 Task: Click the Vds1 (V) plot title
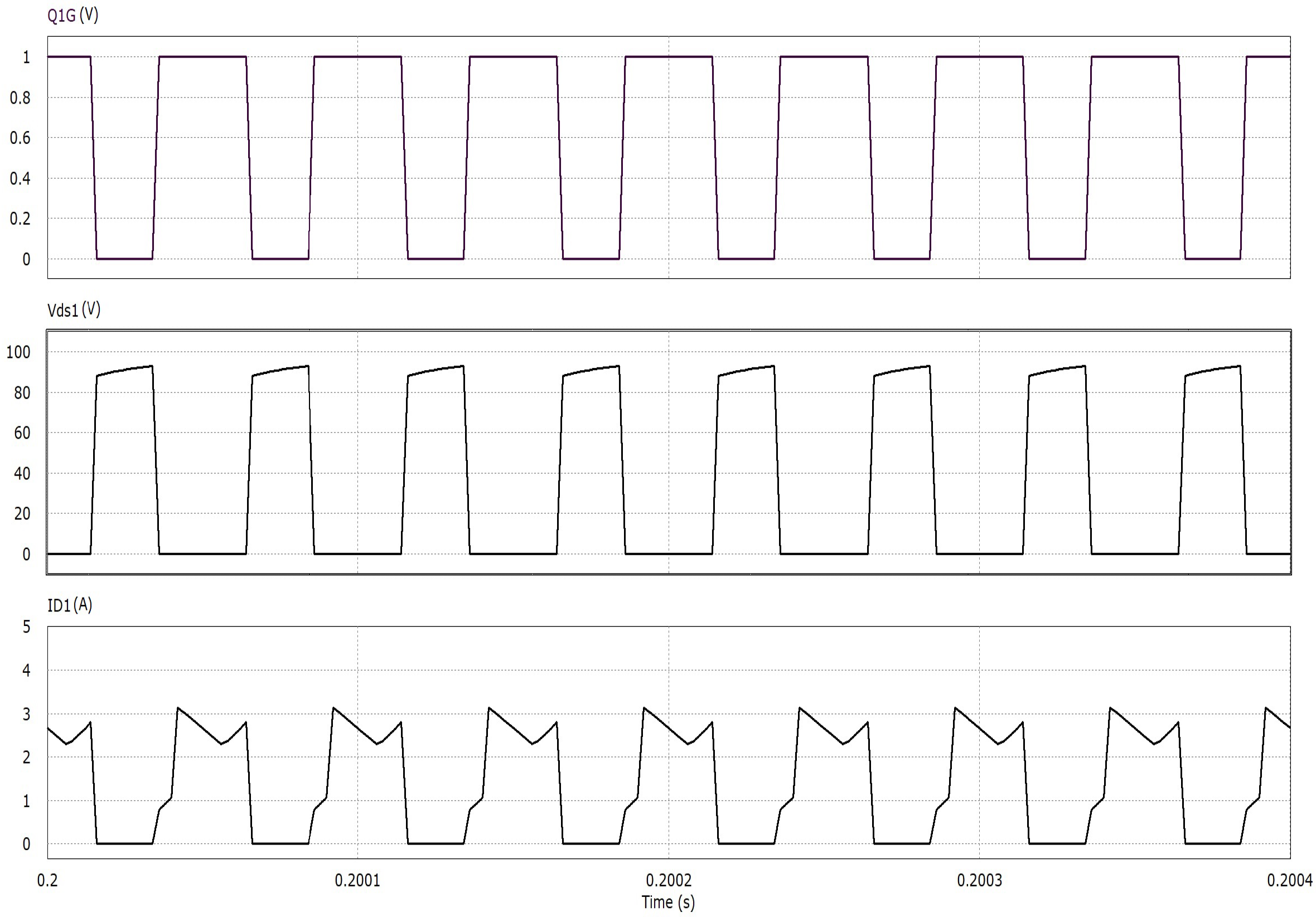pyautogui.click(x=74, y=310)
